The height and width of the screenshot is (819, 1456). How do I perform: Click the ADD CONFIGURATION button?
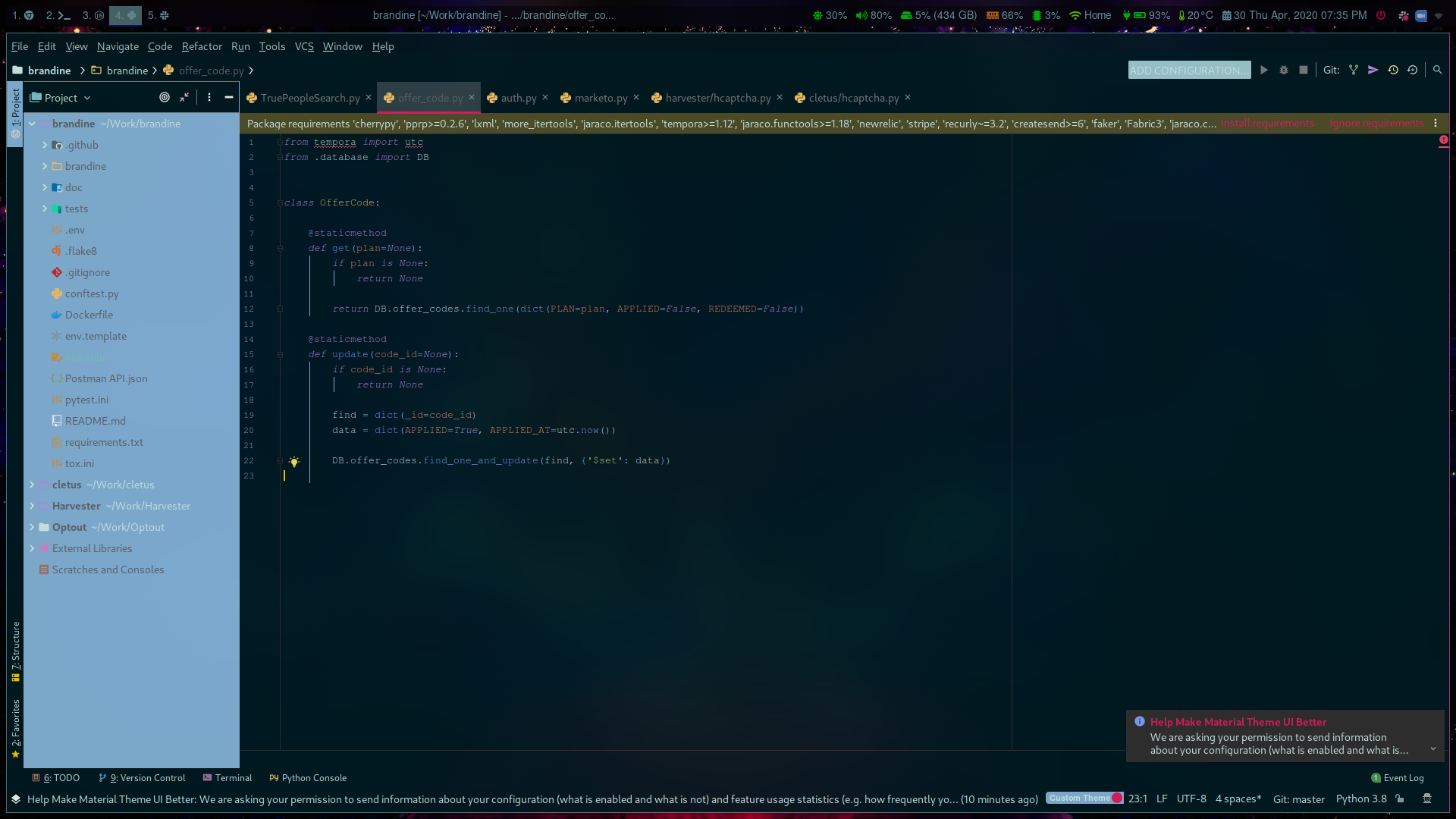tap(1189, 70)
